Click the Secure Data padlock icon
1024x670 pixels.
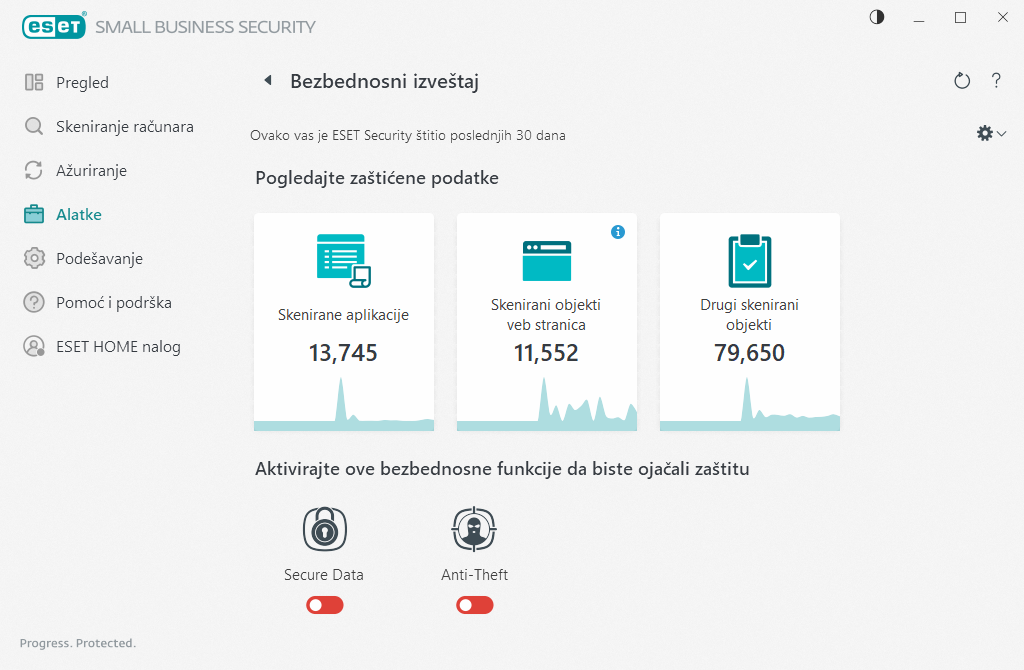point(324,530)
